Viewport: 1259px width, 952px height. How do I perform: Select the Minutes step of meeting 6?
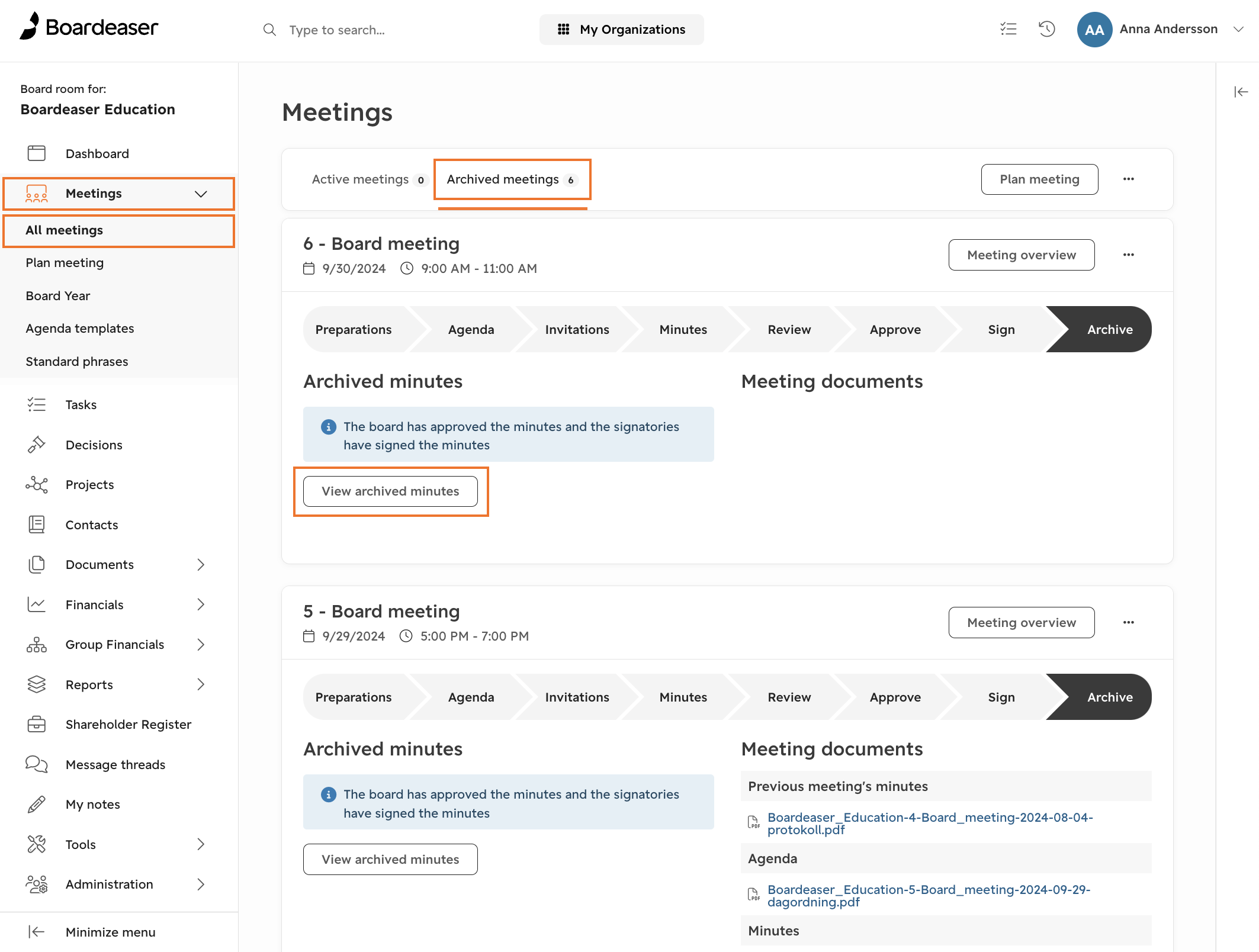[683, 329]
